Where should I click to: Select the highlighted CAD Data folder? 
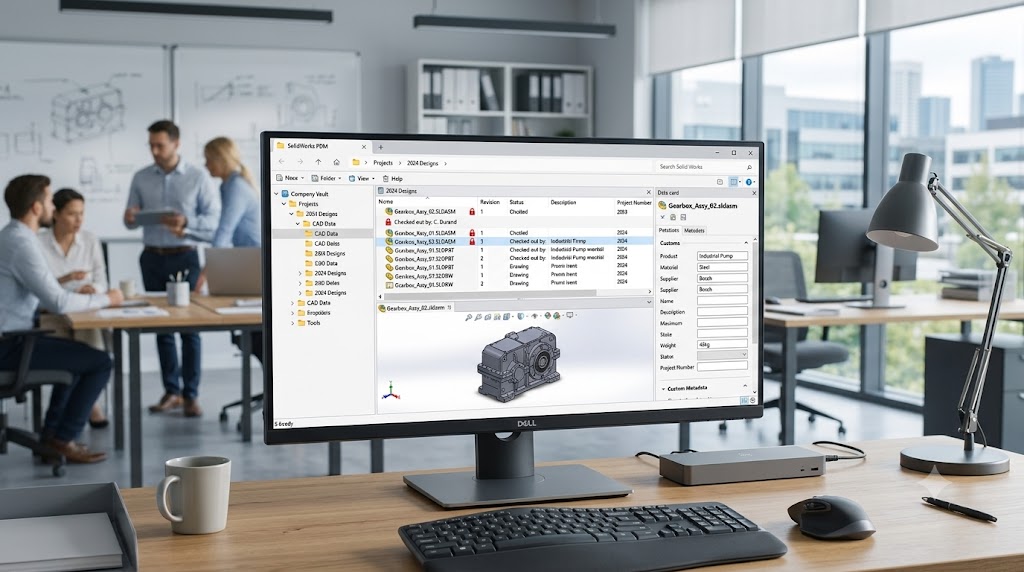click(323, 233)
